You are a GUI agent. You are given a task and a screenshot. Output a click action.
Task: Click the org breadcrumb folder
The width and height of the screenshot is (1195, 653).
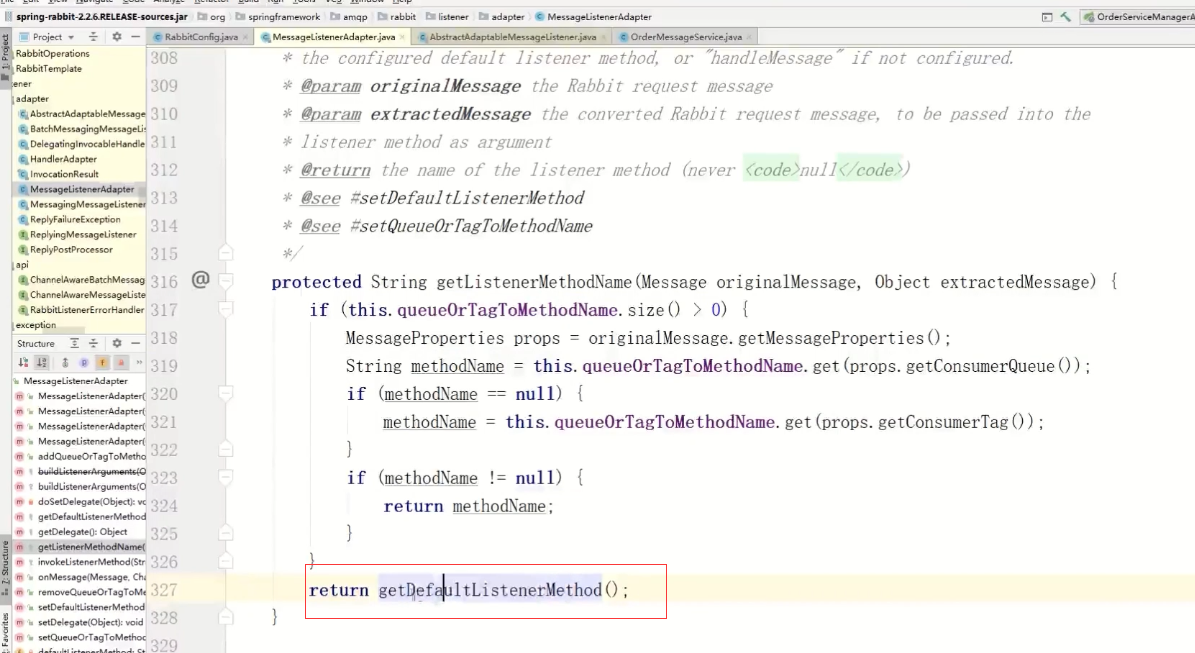coord(212,17)
